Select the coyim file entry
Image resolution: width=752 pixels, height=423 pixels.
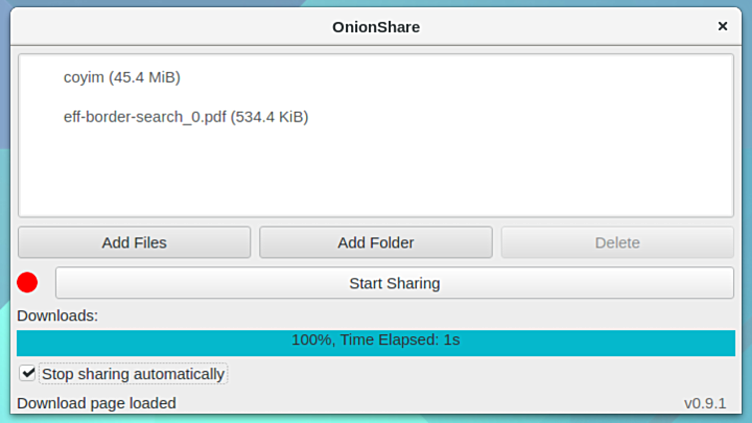coord(122,77)
